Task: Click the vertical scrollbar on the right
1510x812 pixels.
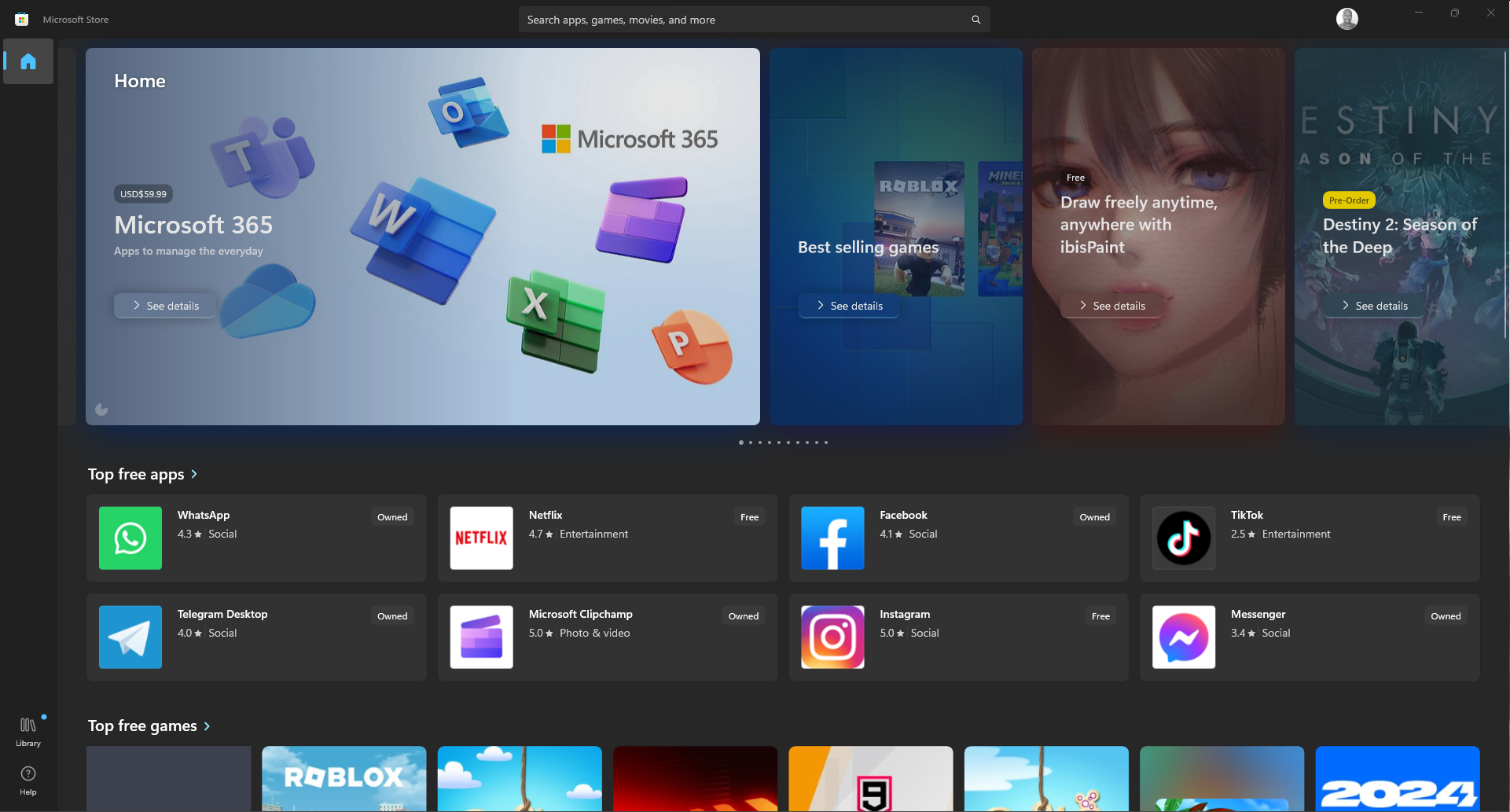Action: (1506, 197)
